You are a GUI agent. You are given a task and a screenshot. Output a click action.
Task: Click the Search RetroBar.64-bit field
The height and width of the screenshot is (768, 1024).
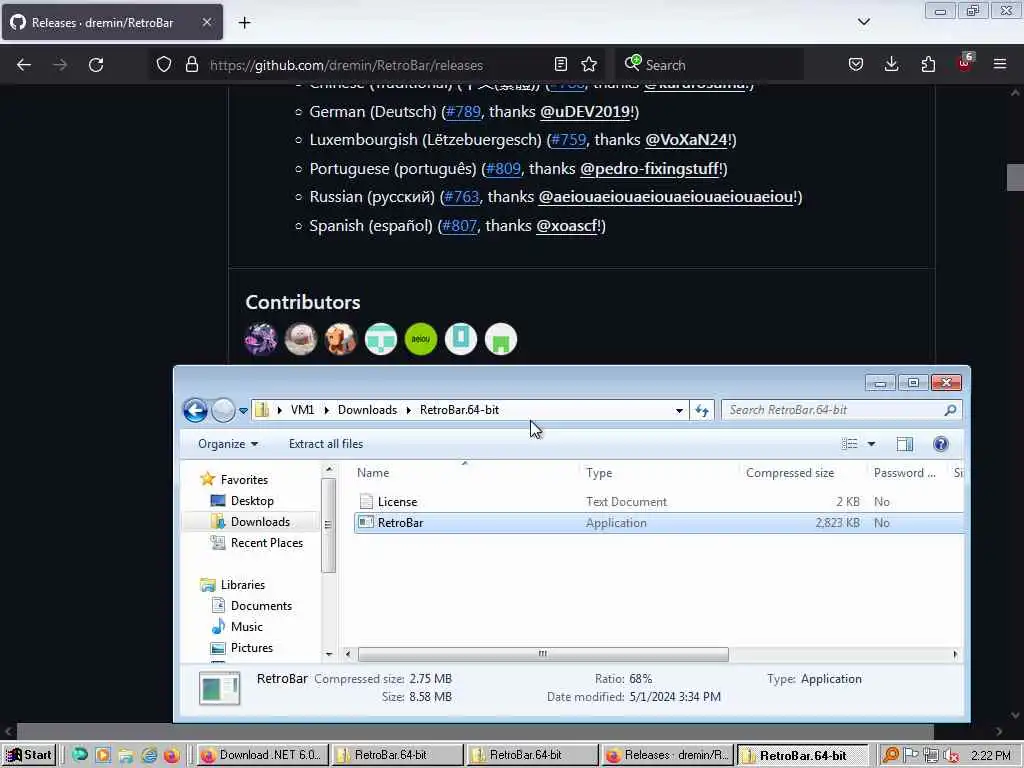coord(842,410)
